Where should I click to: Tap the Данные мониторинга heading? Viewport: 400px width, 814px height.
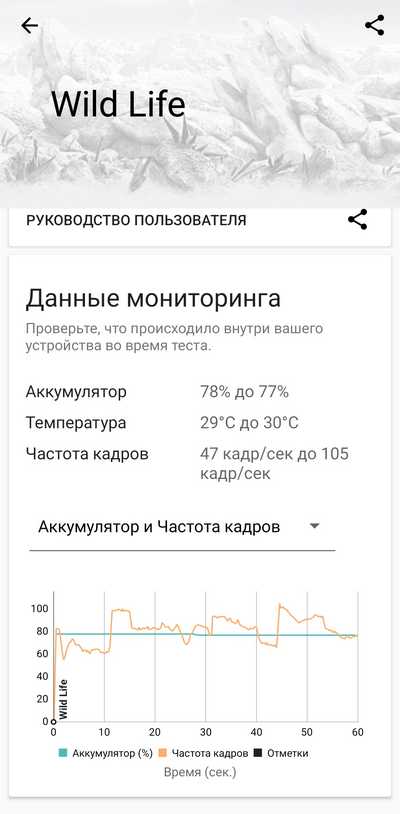point(153,299)
